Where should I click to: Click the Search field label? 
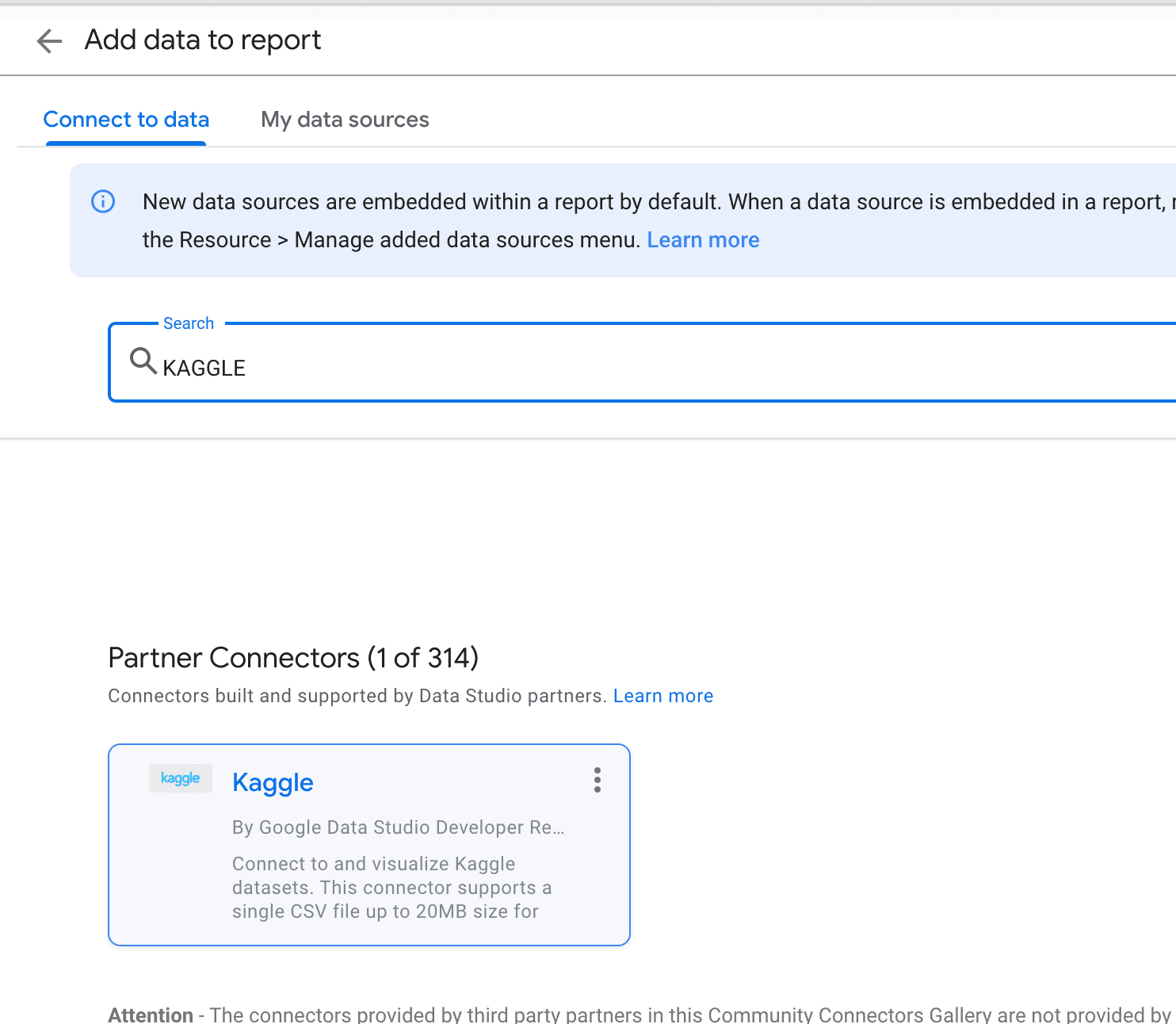tap(189, 323)
